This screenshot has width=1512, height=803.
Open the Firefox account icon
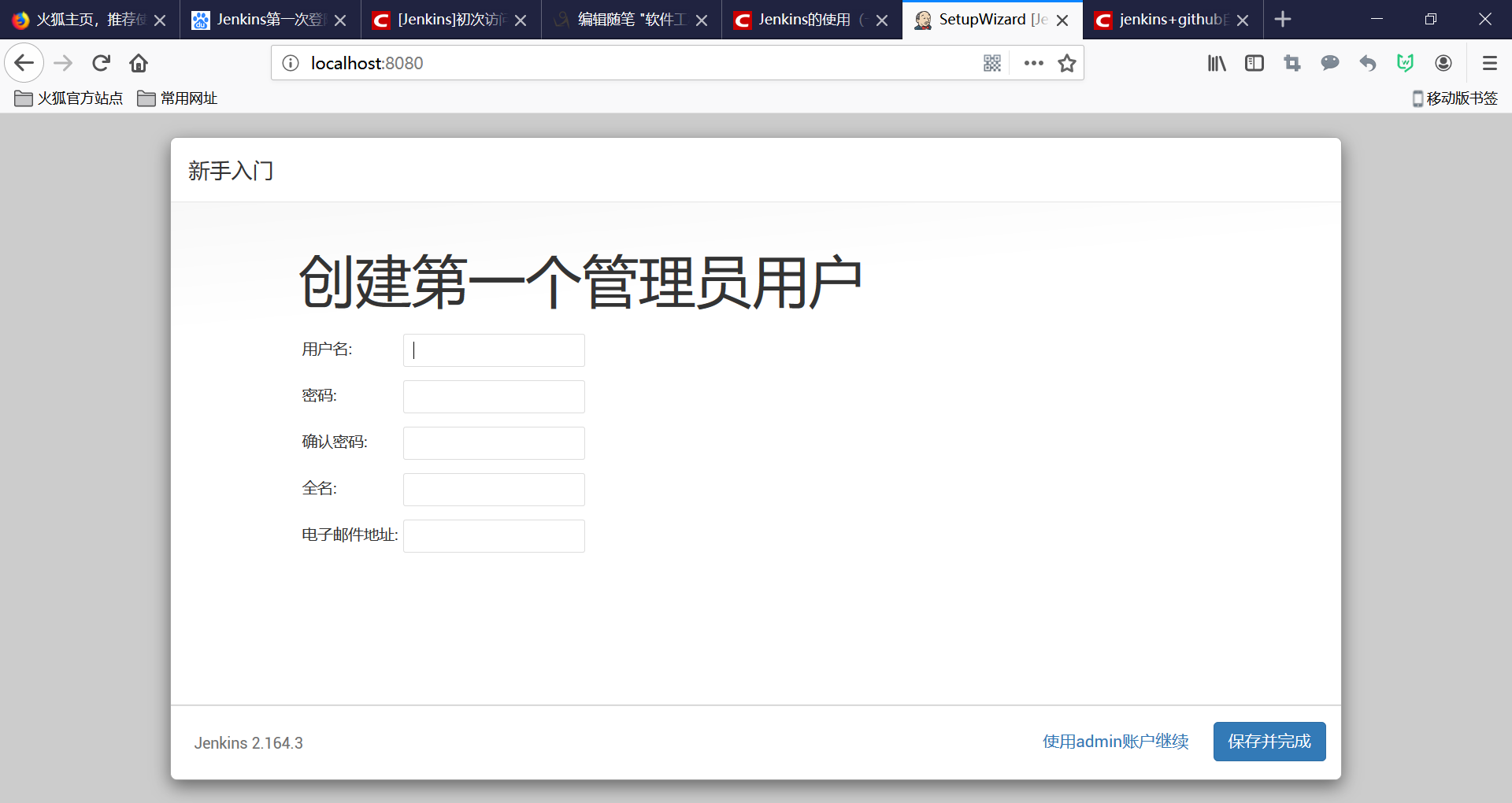1443,63
